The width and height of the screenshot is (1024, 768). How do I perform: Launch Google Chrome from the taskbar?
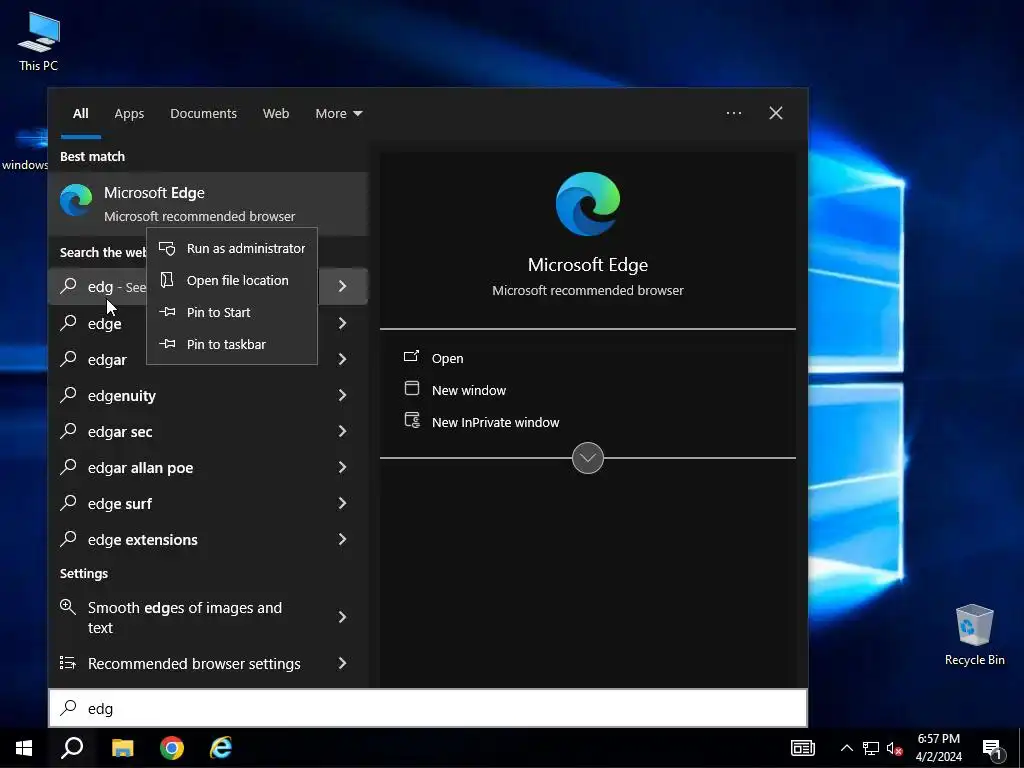172,748
